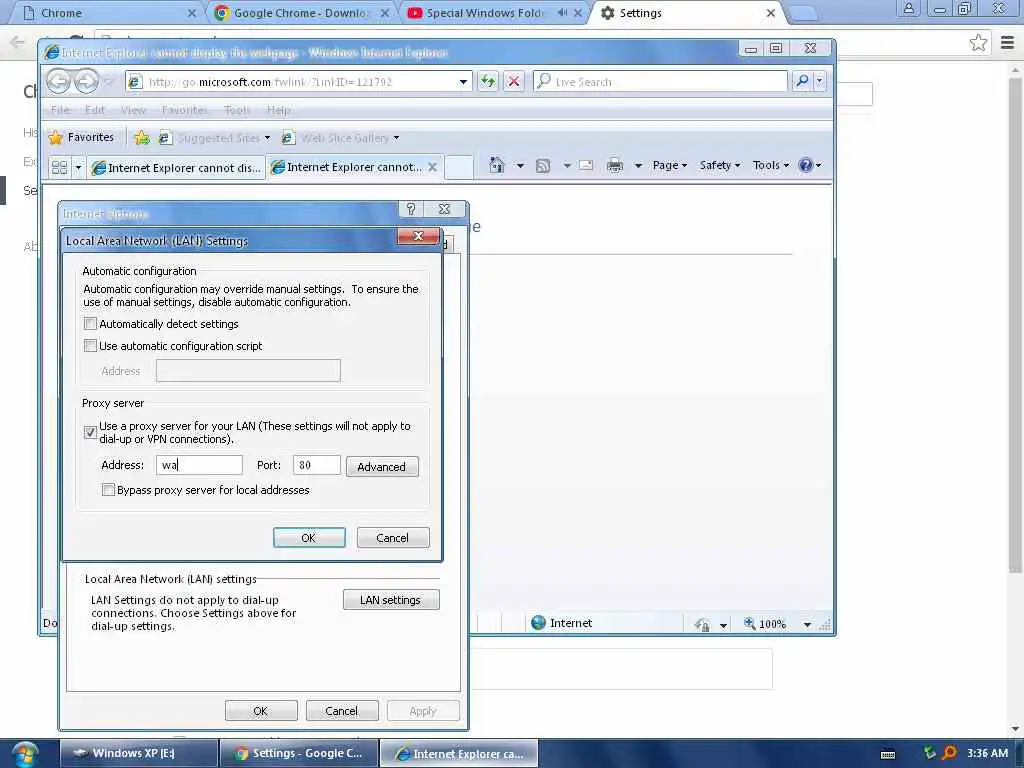The height and width of the screenshot is (768, 1024).
Task: Click the Windows Start orb
Action: click(x=25, y=754)
